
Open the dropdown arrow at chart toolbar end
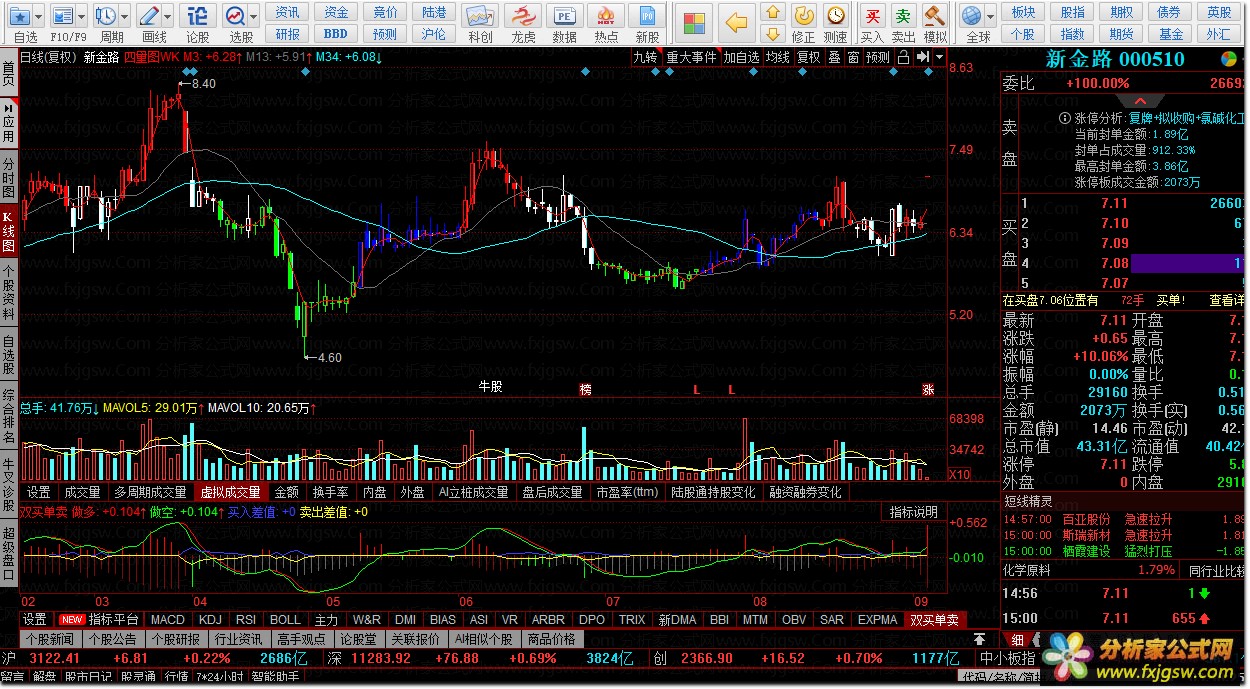[939, 57]
